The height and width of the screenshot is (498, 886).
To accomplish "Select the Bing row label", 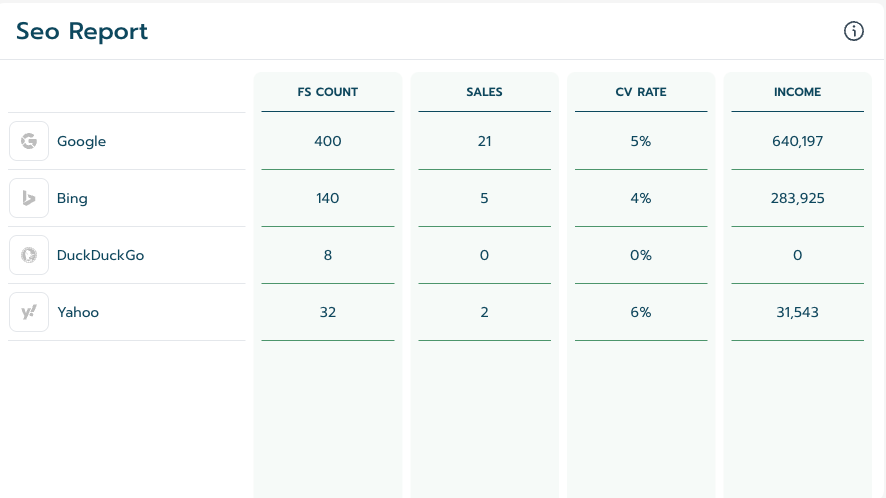I will tap(72, 198).
